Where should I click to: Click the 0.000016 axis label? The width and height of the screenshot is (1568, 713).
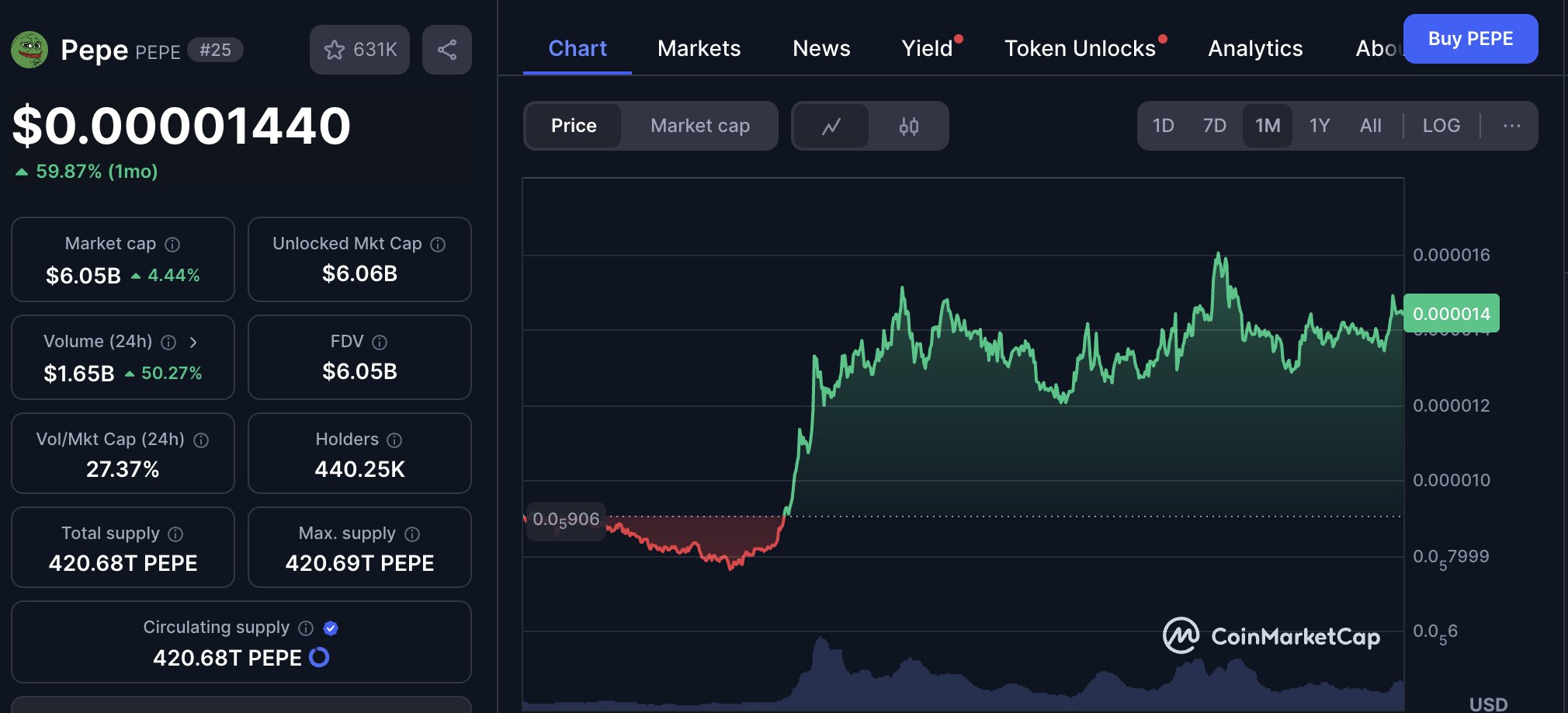tap(1451, 255)
